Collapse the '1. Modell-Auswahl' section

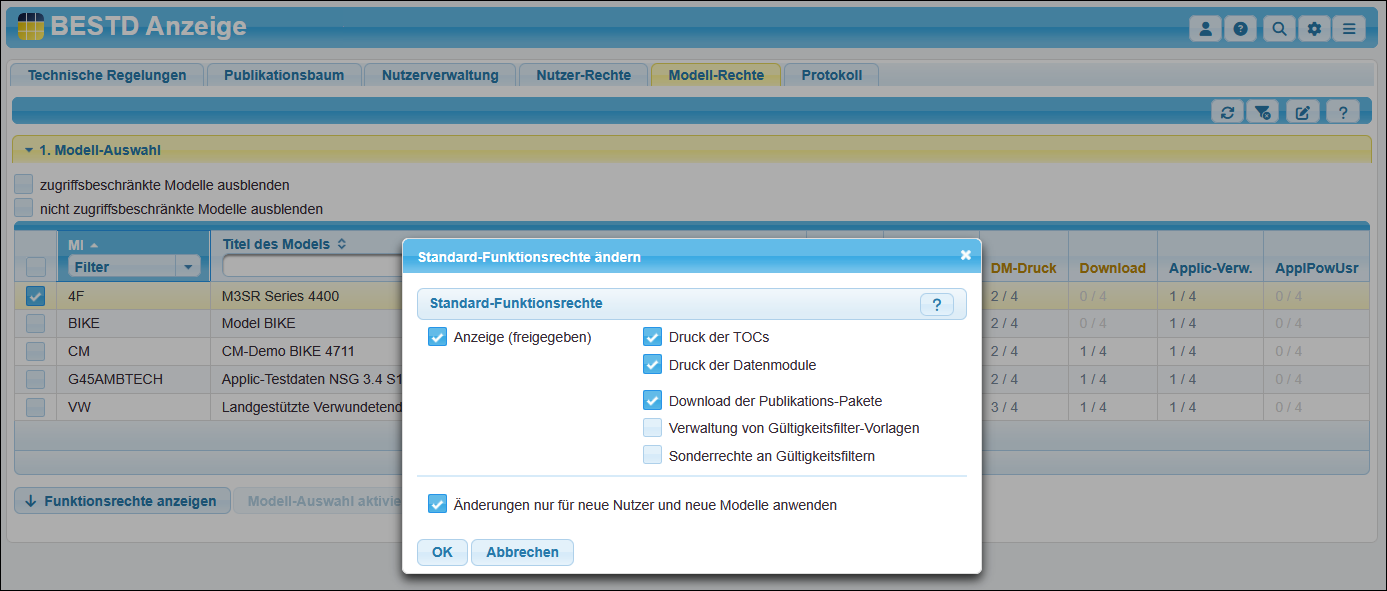[x=29, y=150]
